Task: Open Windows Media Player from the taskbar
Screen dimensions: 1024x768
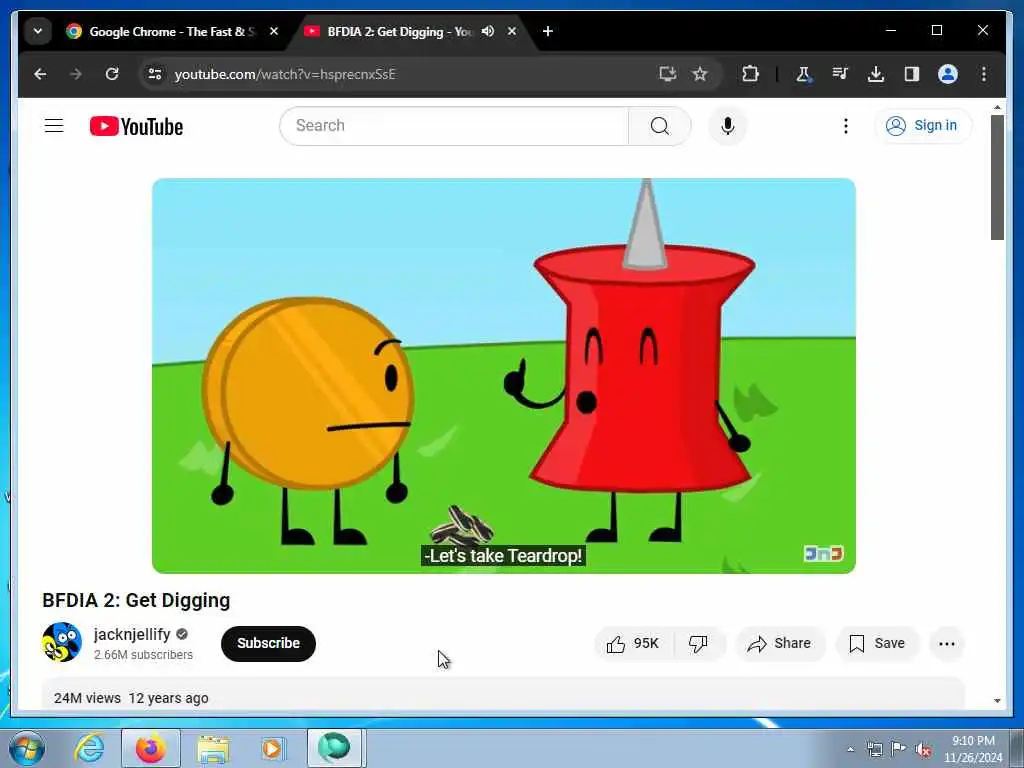Action: [272, 748]
